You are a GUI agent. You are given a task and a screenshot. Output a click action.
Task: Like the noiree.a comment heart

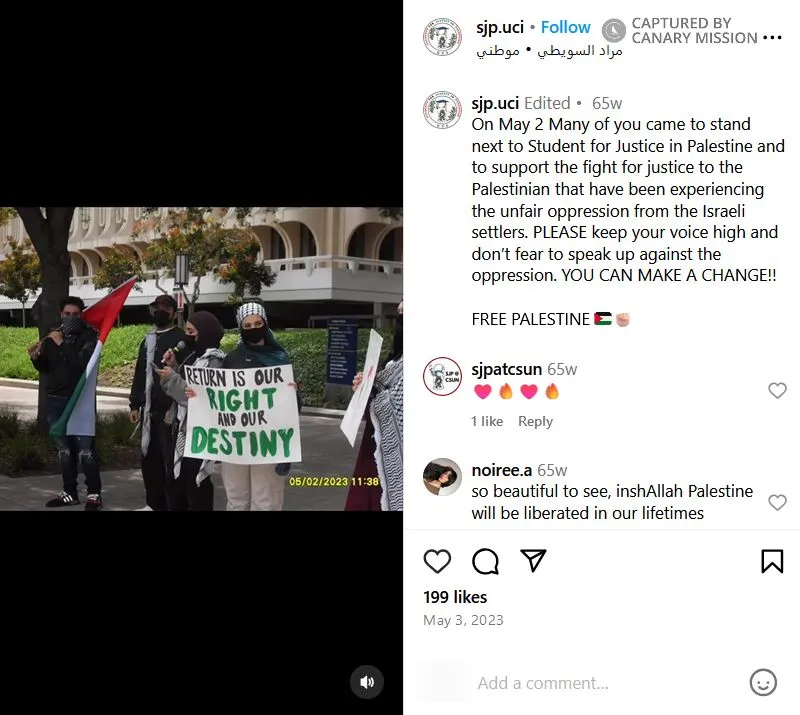(x=777, y=502)
